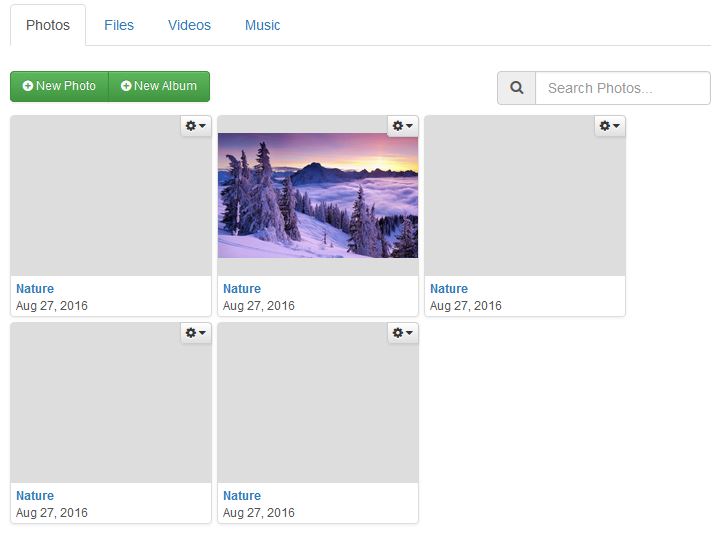Click the blank thumbnail of top-right card

pos(525,196)
